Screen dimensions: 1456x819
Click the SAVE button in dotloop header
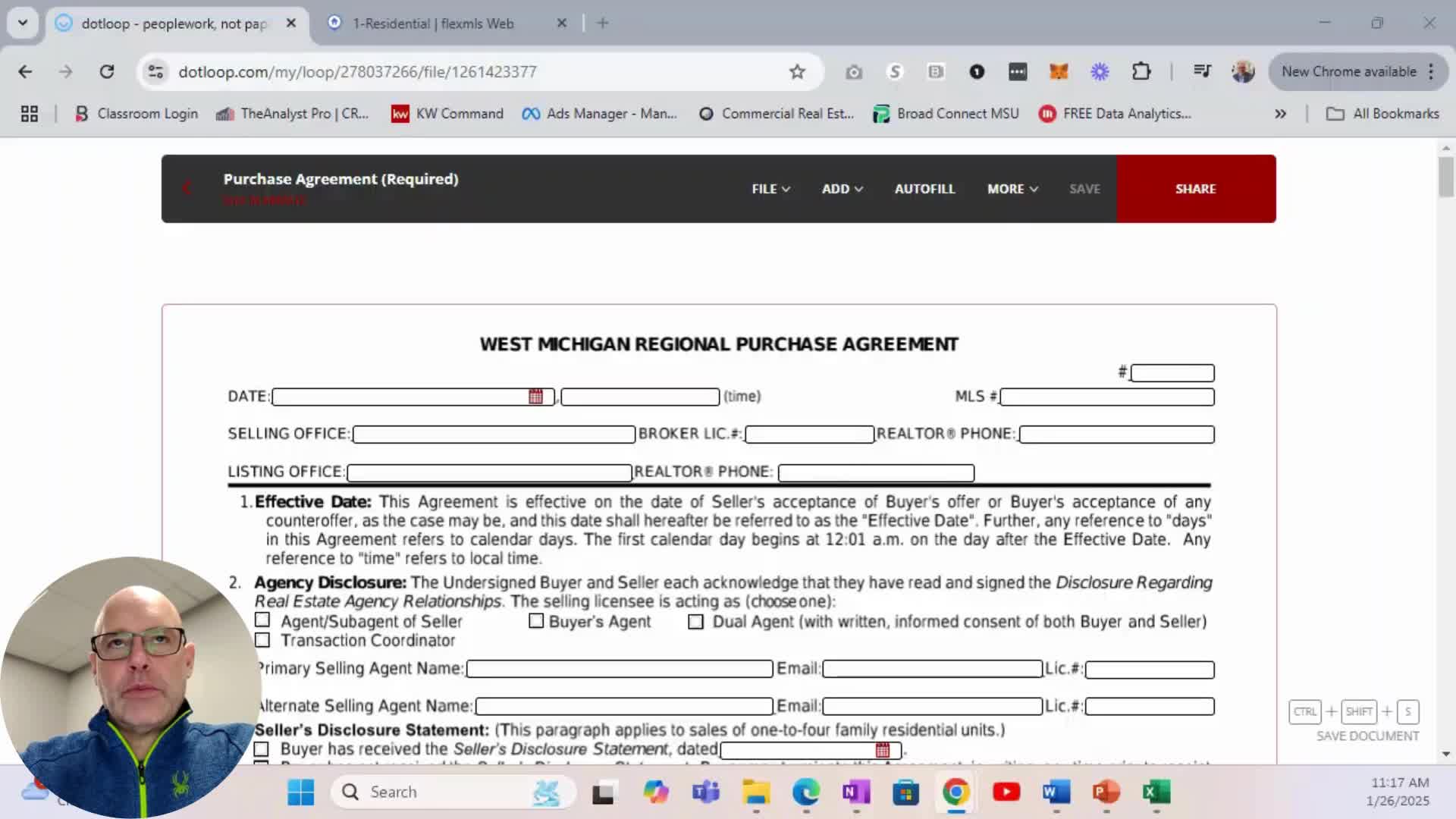pos(1084,189)
